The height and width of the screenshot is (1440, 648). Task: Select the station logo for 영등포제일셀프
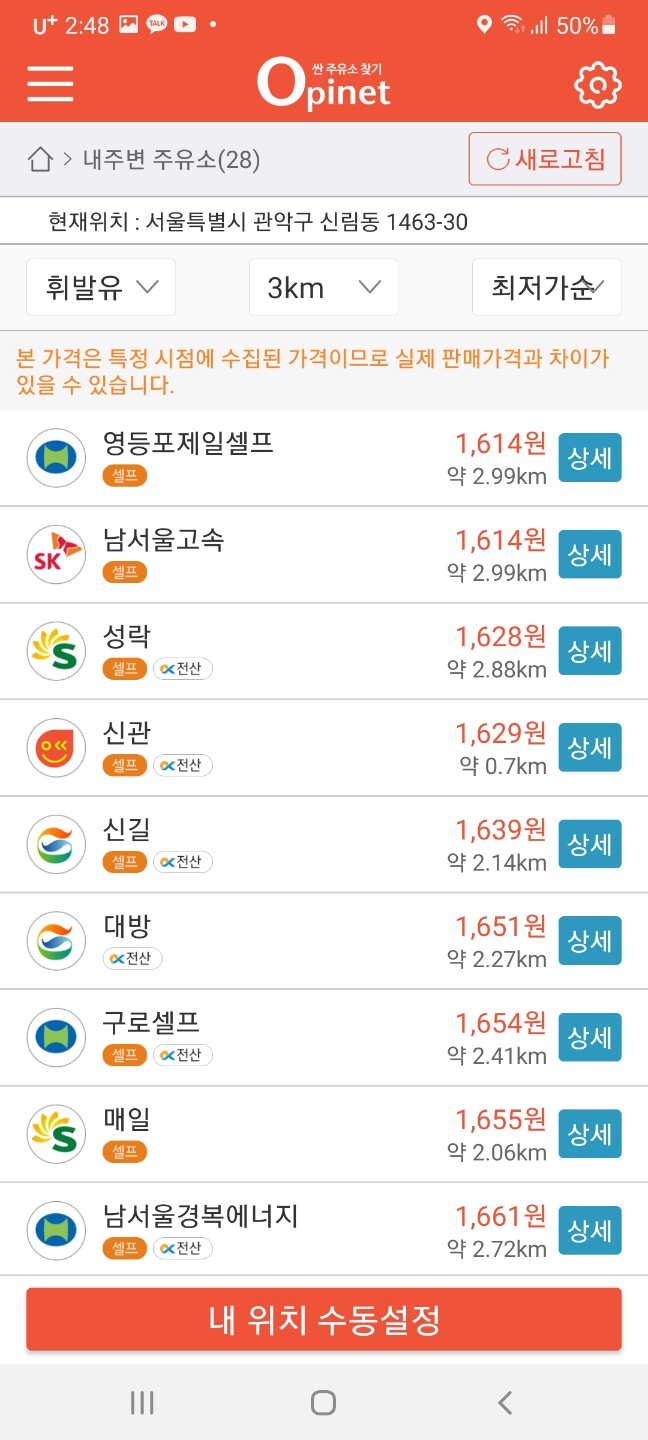[x=56, y=457]
